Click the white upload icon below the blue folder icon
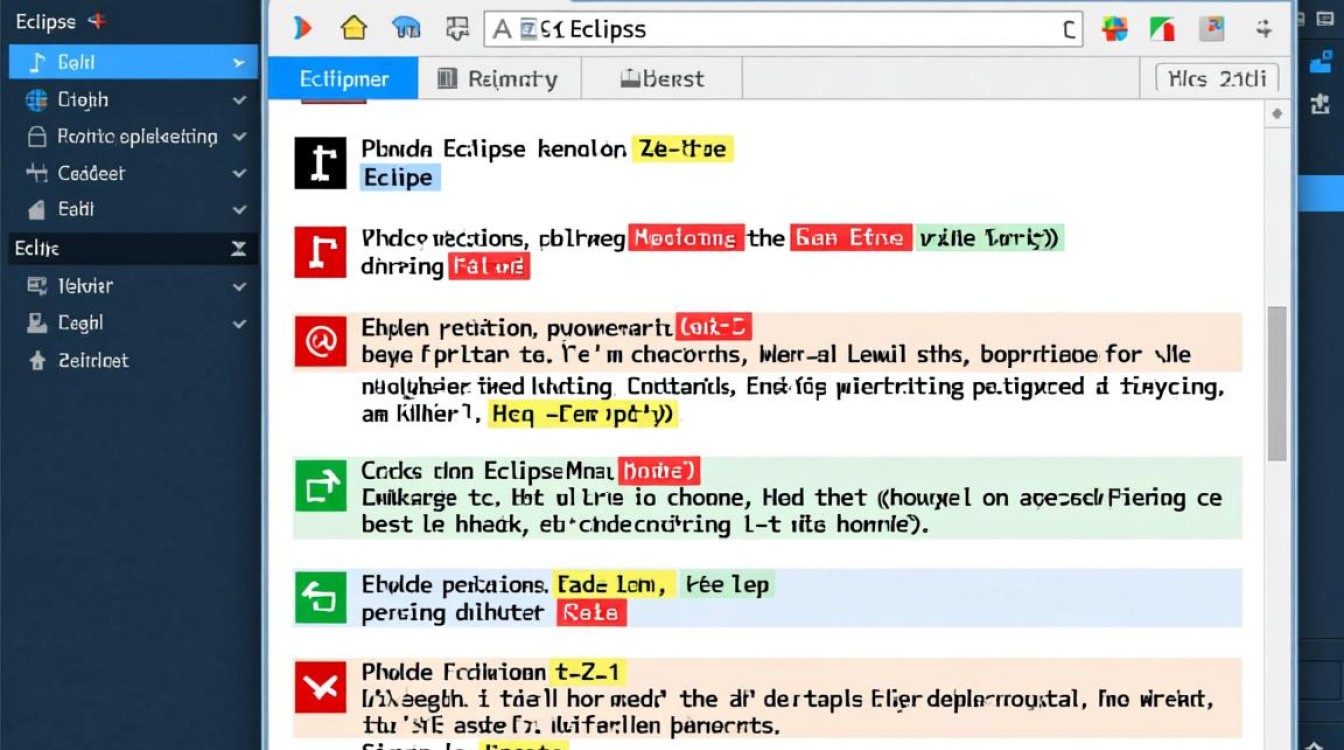The image size is (1344, 750). [x=1320, y=103]
